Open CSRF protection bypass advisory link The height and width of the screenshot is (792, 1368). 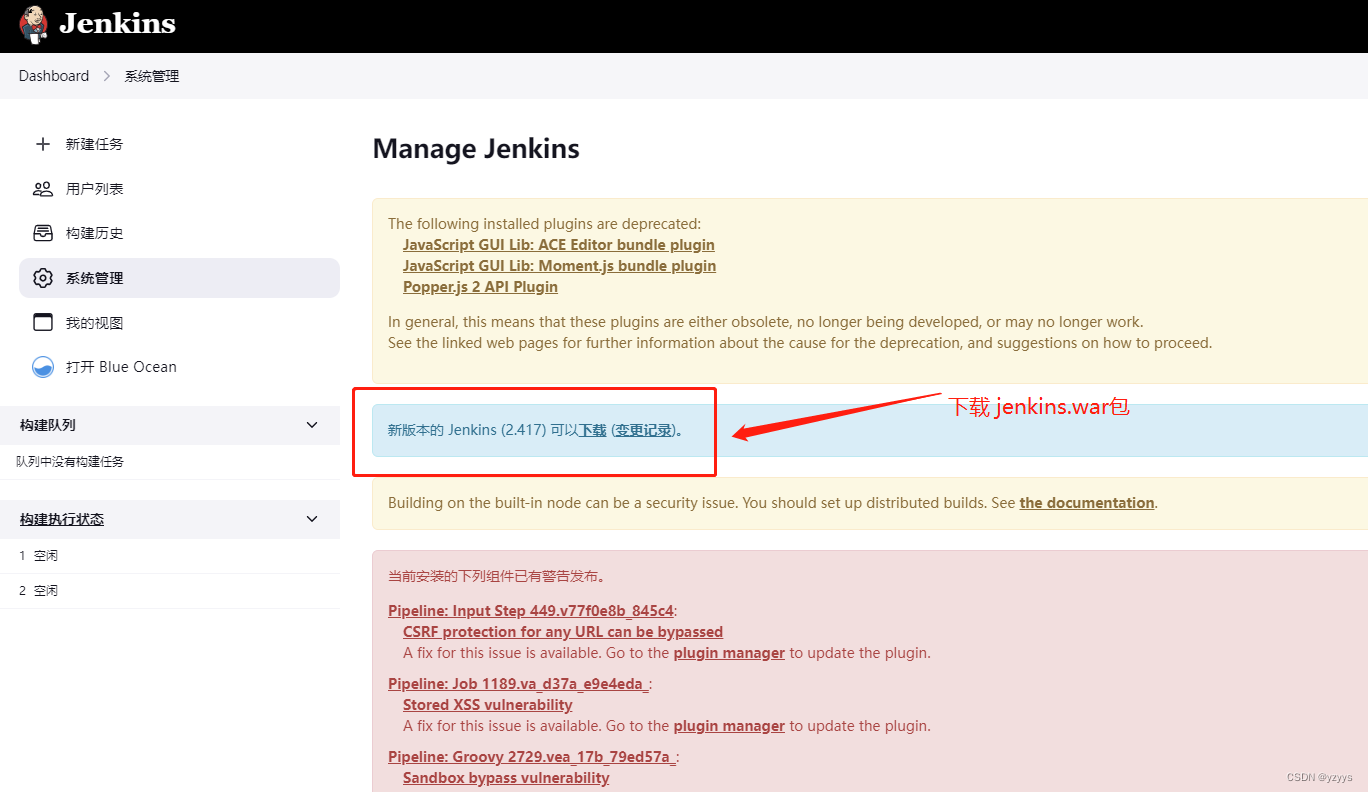(x=563, y=632)
